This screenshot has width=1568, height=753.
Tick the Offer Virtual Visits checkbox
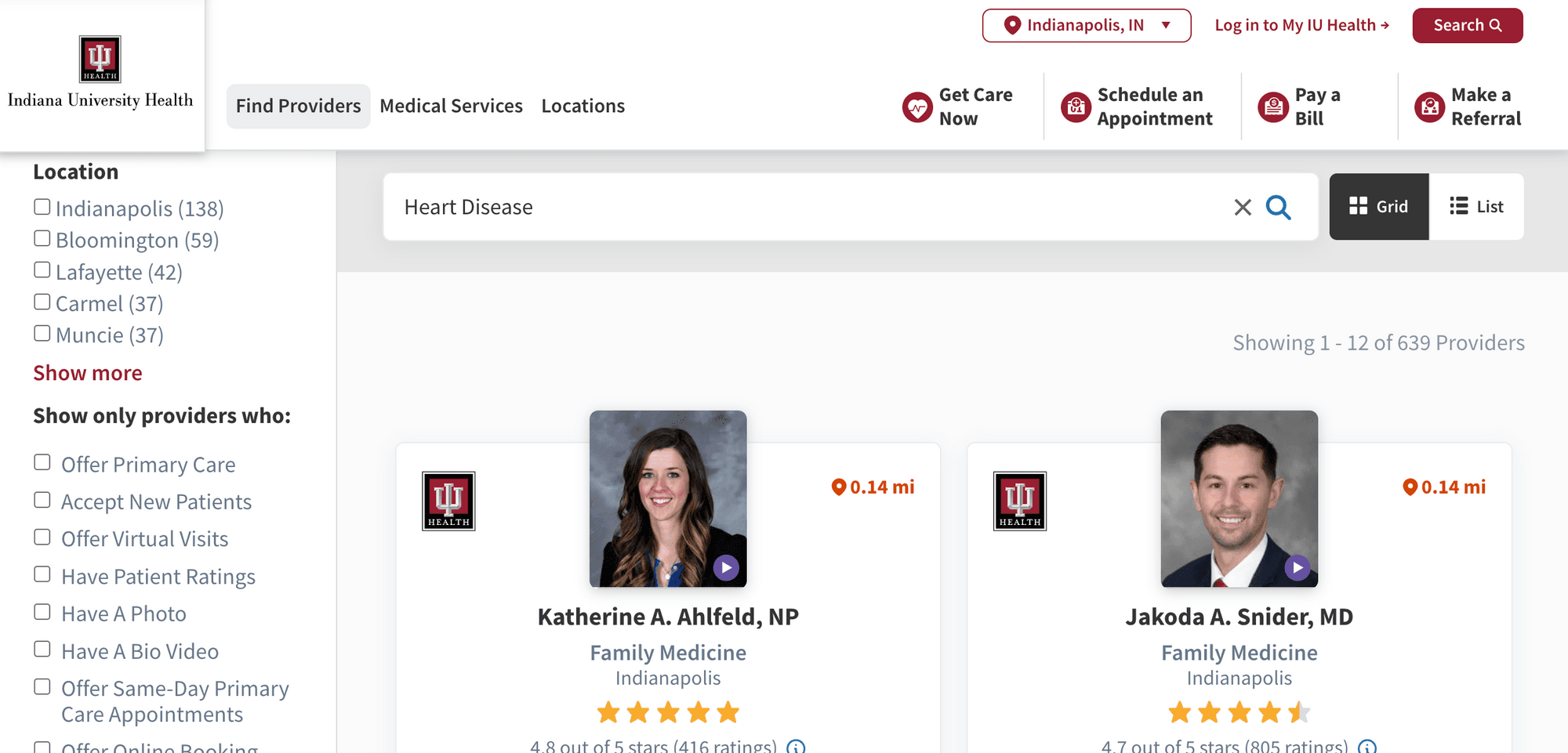point(42,538)
